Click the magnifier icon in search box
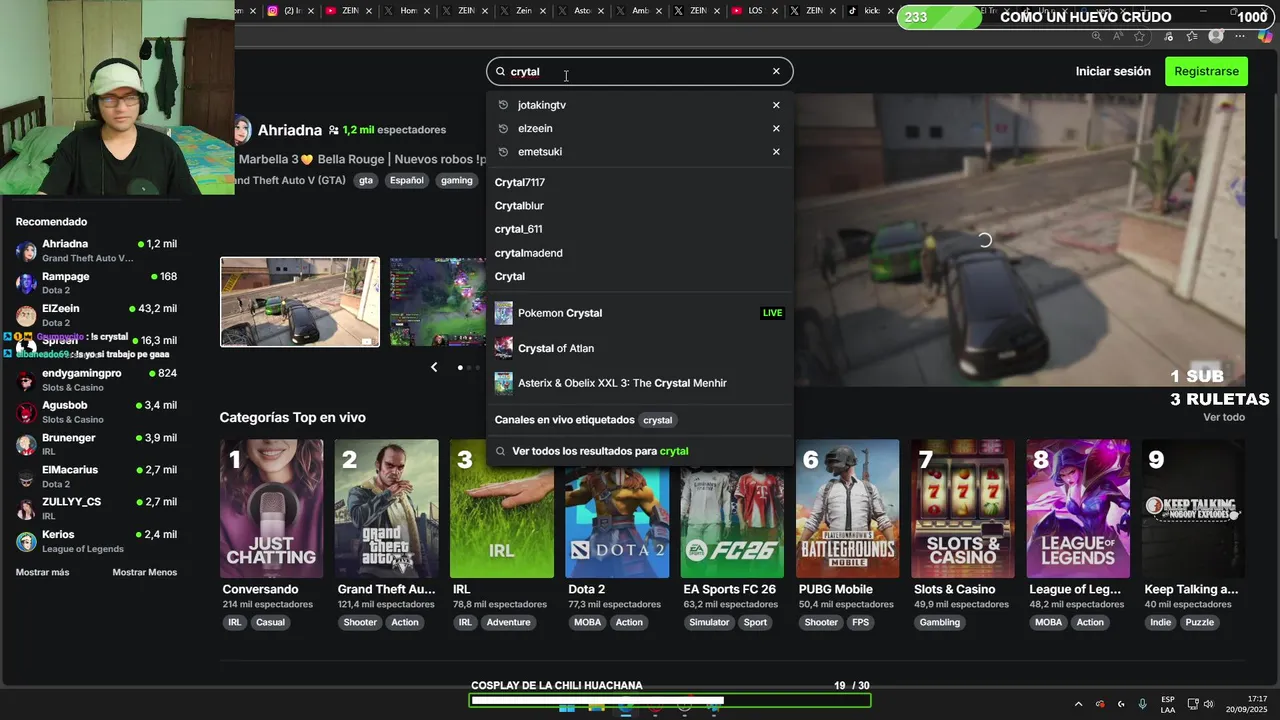Image resolution: width=1280 pixels, height=720 pixels. pos(501,71)
